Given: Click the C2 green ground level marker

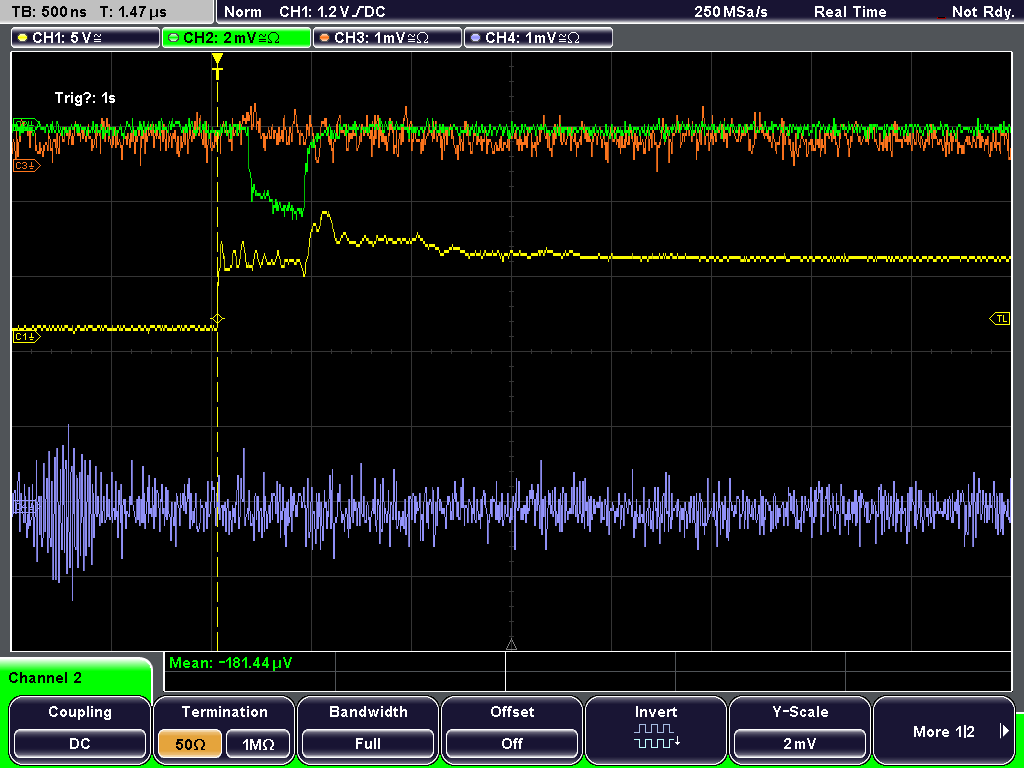Looking at the screenshot, I should (x=26, y=123).
